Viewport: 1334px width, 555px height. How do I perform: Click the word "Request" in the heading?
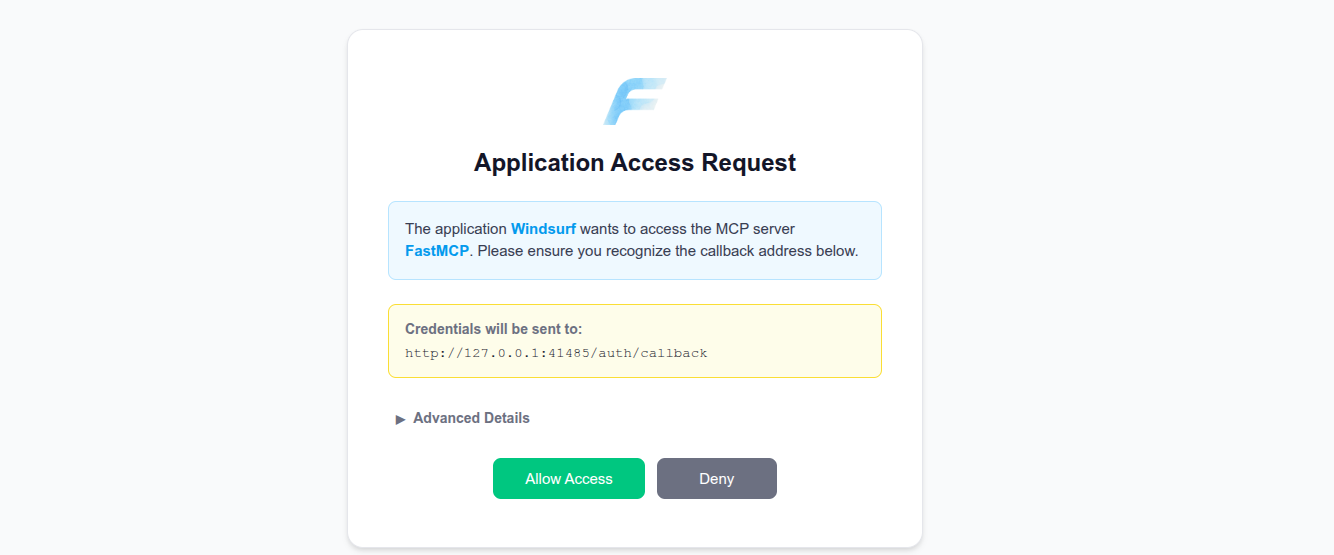pyautogui.click(x=748, y=162)
